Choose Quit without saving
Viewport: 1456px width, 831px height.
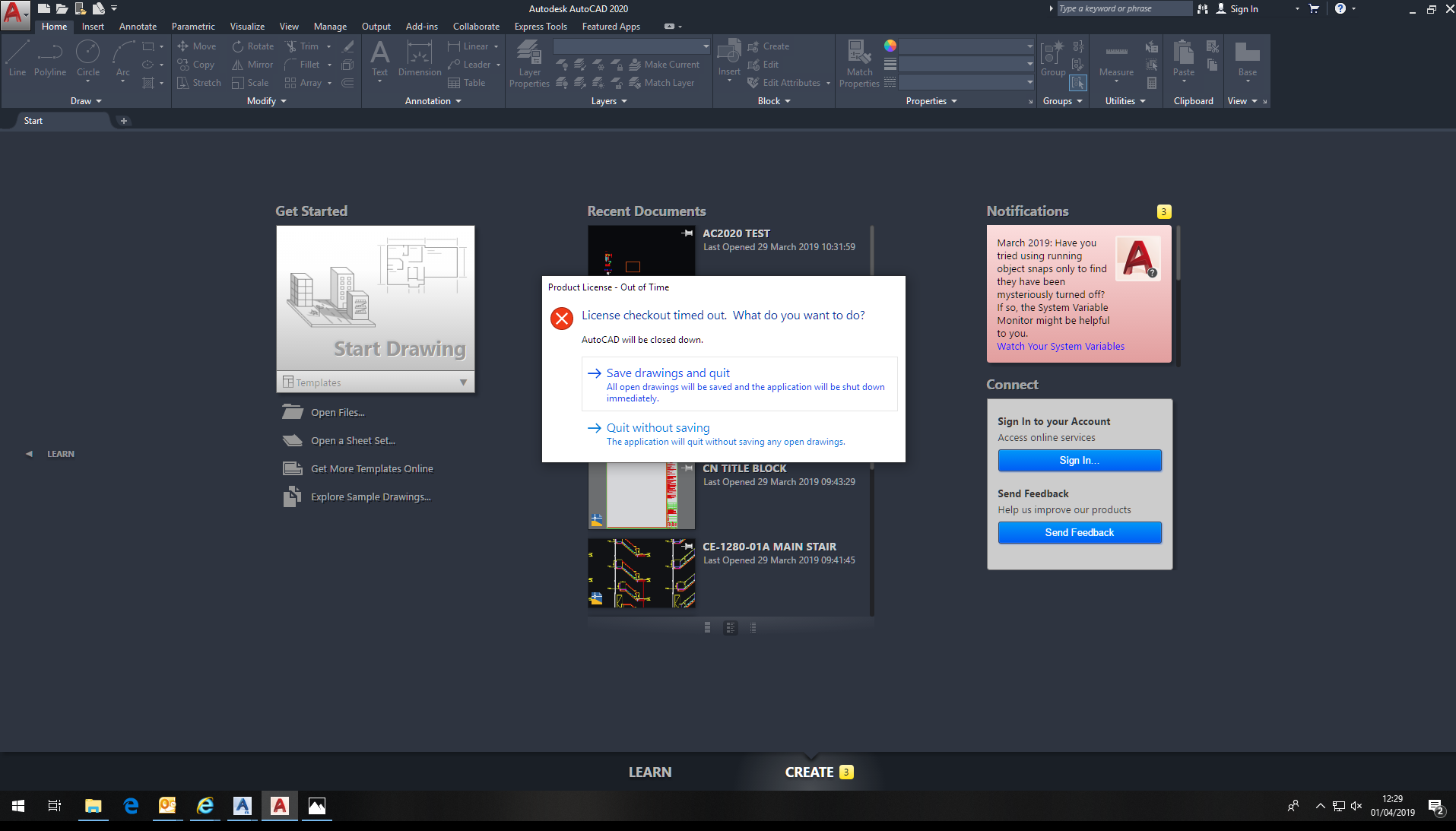point(657,427)
